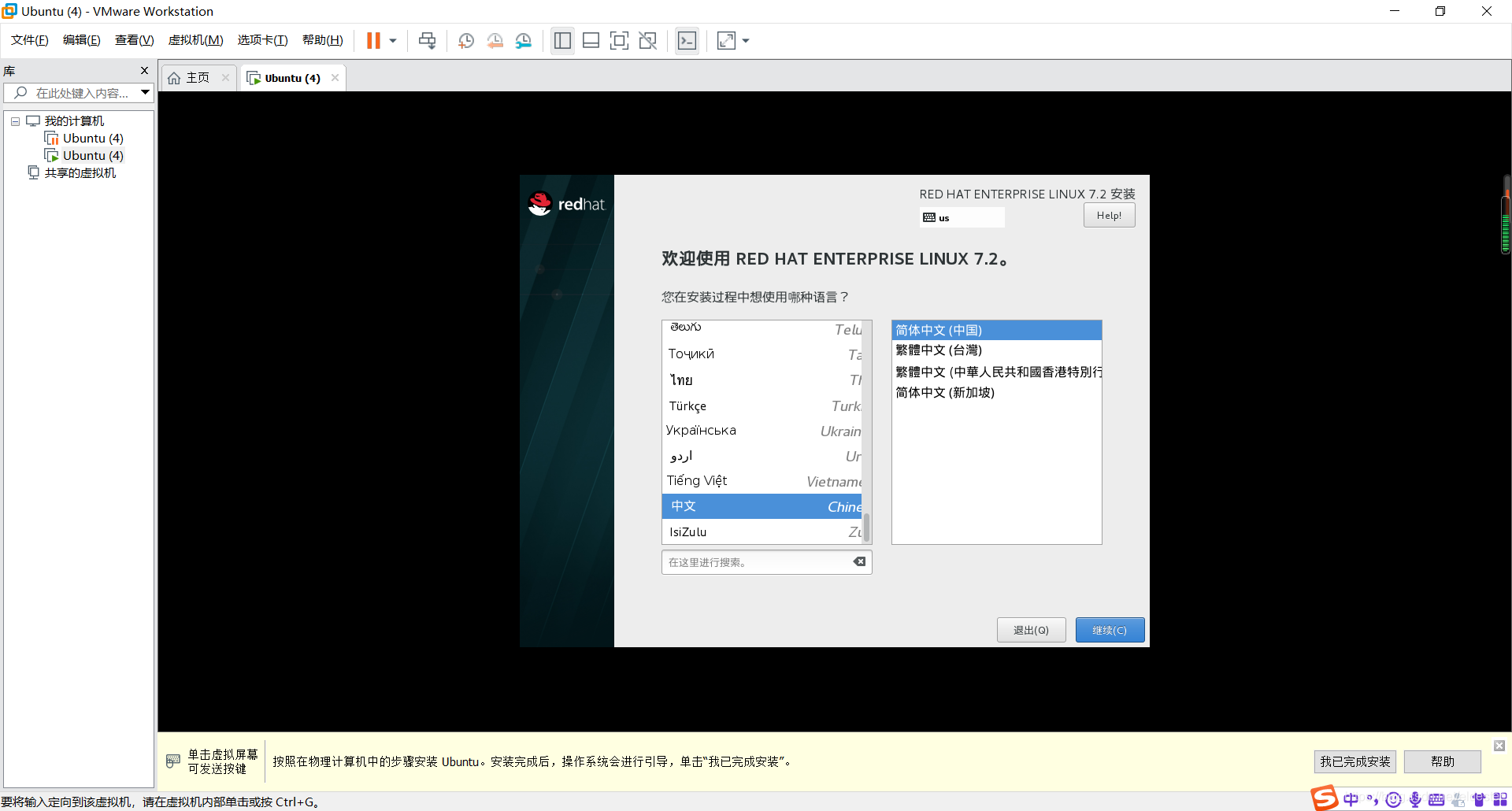Switch Sogou input between Chinese and English
1512x811 pixels.
[1351, 798]
